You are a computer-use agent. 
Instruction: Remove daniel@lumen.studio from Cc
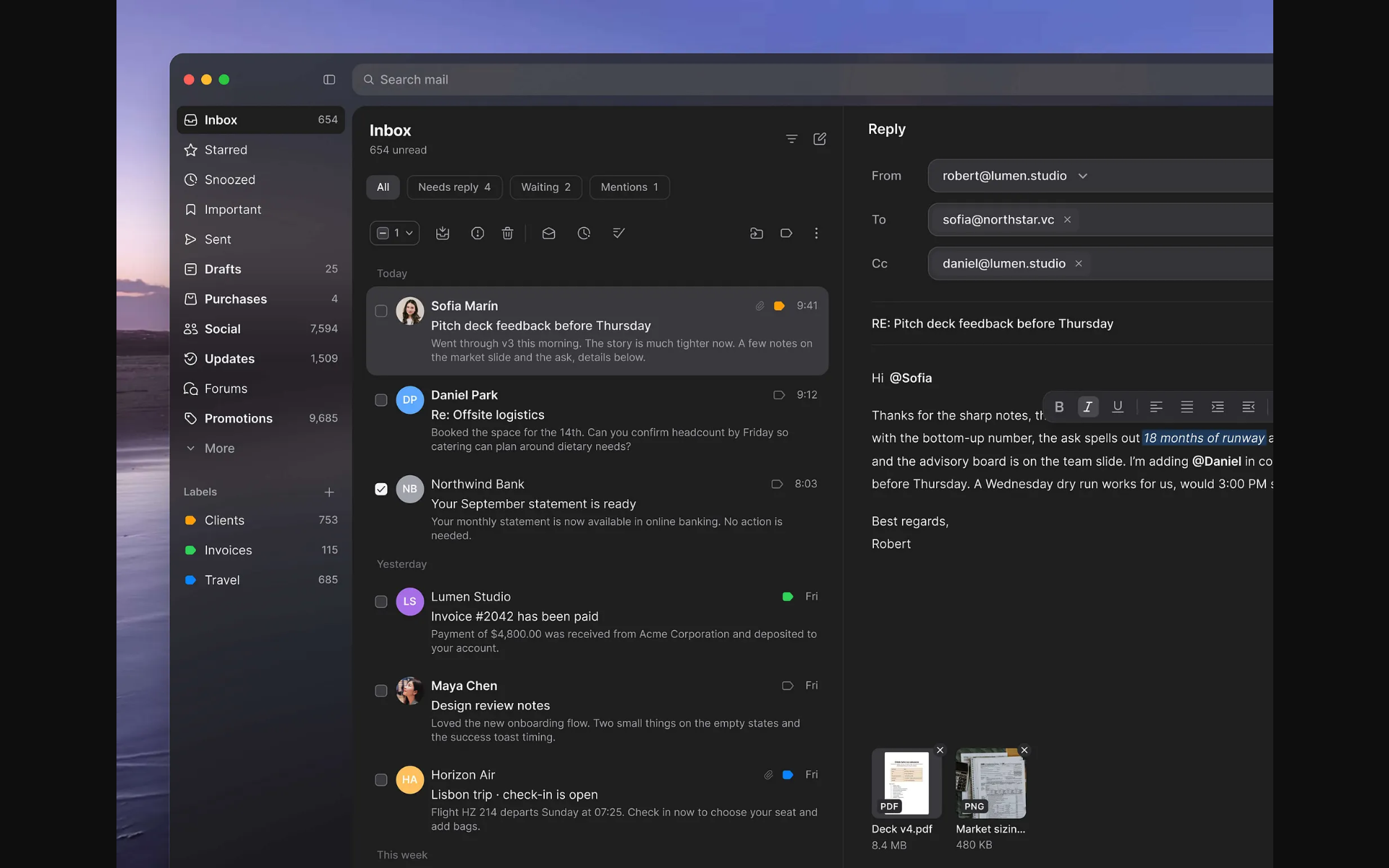click(x=1079, y=264)
